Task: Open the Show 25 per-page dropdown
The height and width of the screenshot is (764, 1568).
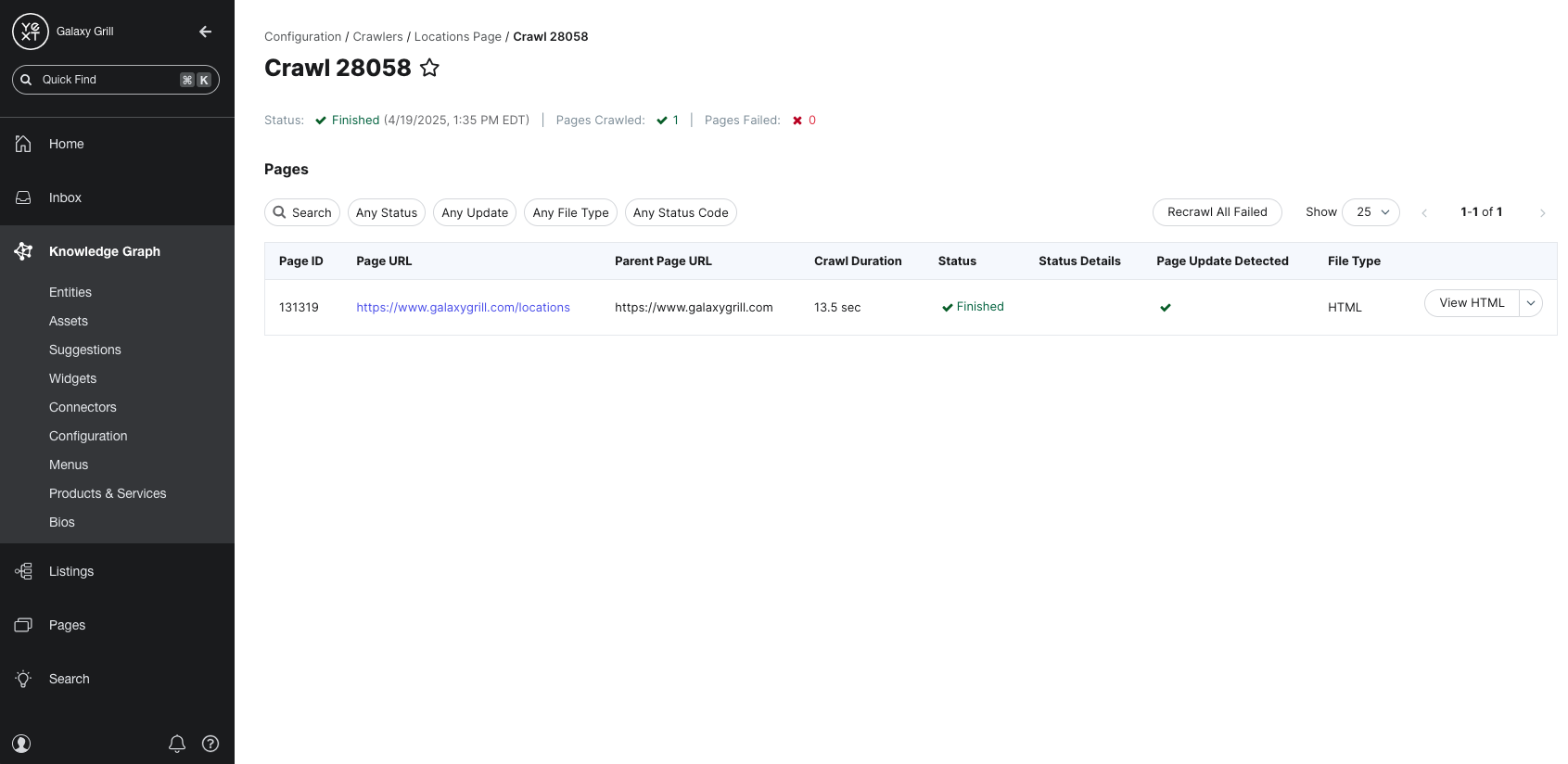Action: 1370,212
